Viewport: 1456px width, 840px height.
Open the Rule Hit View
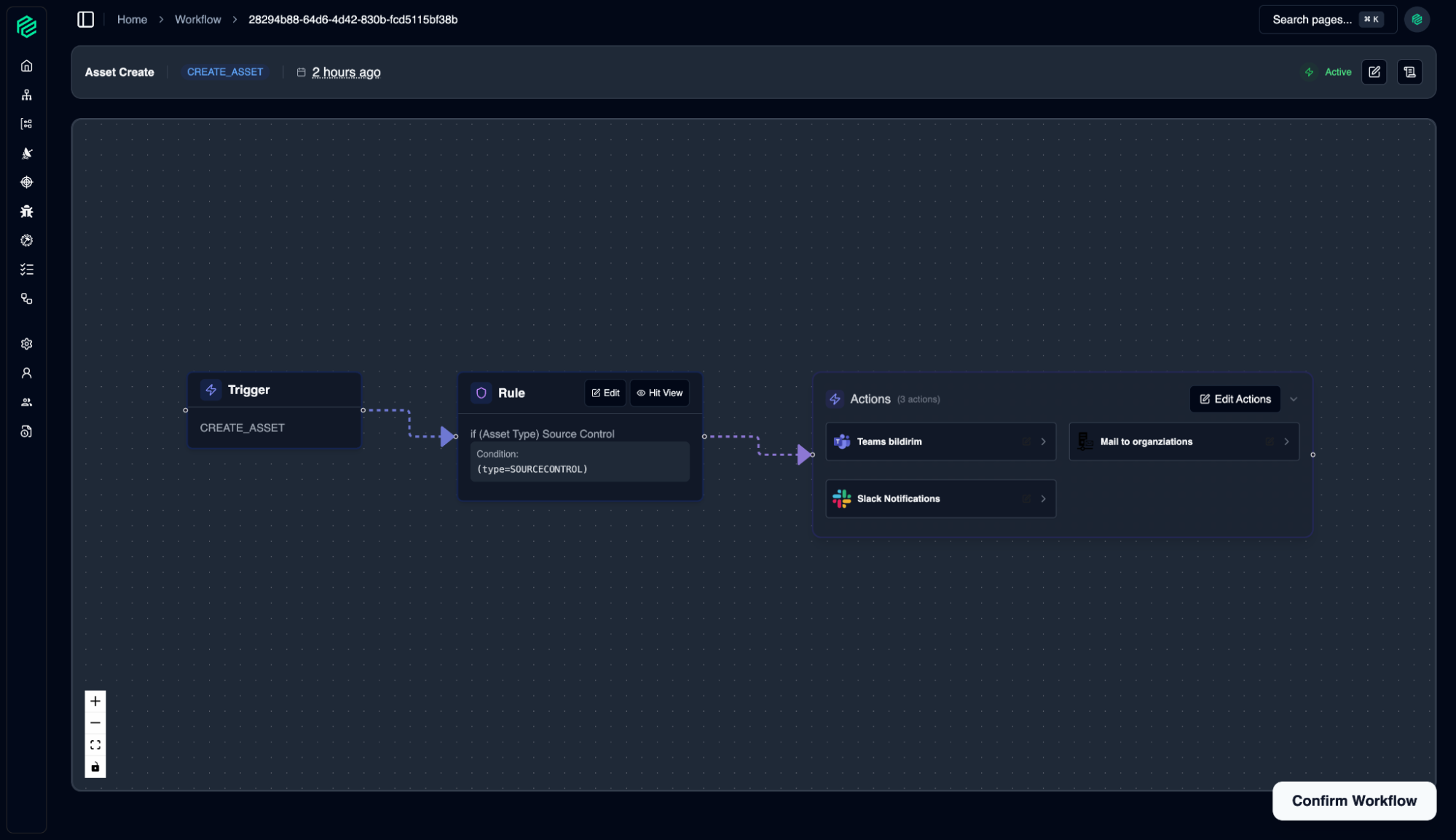click(659, 393)
